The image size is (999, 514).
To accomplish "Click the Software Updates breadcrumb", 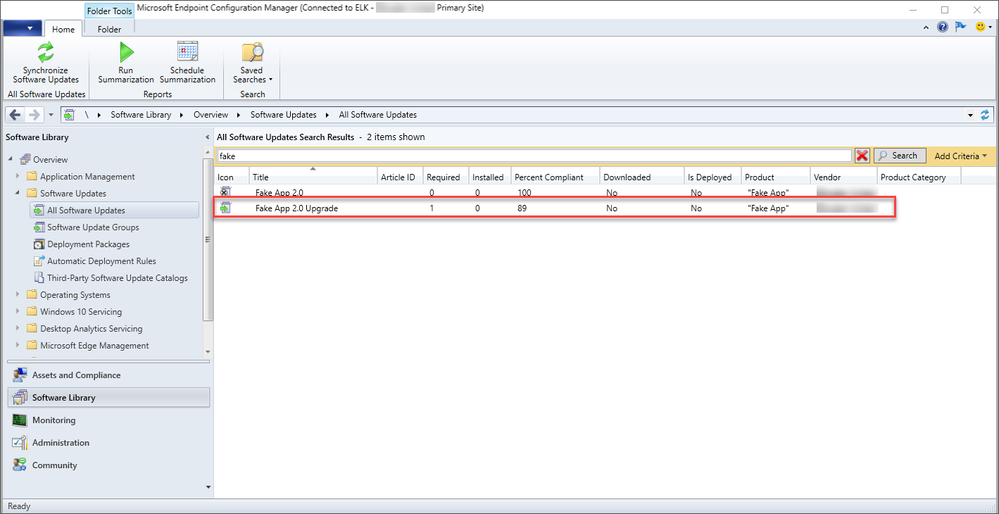I will click(283, 115).
